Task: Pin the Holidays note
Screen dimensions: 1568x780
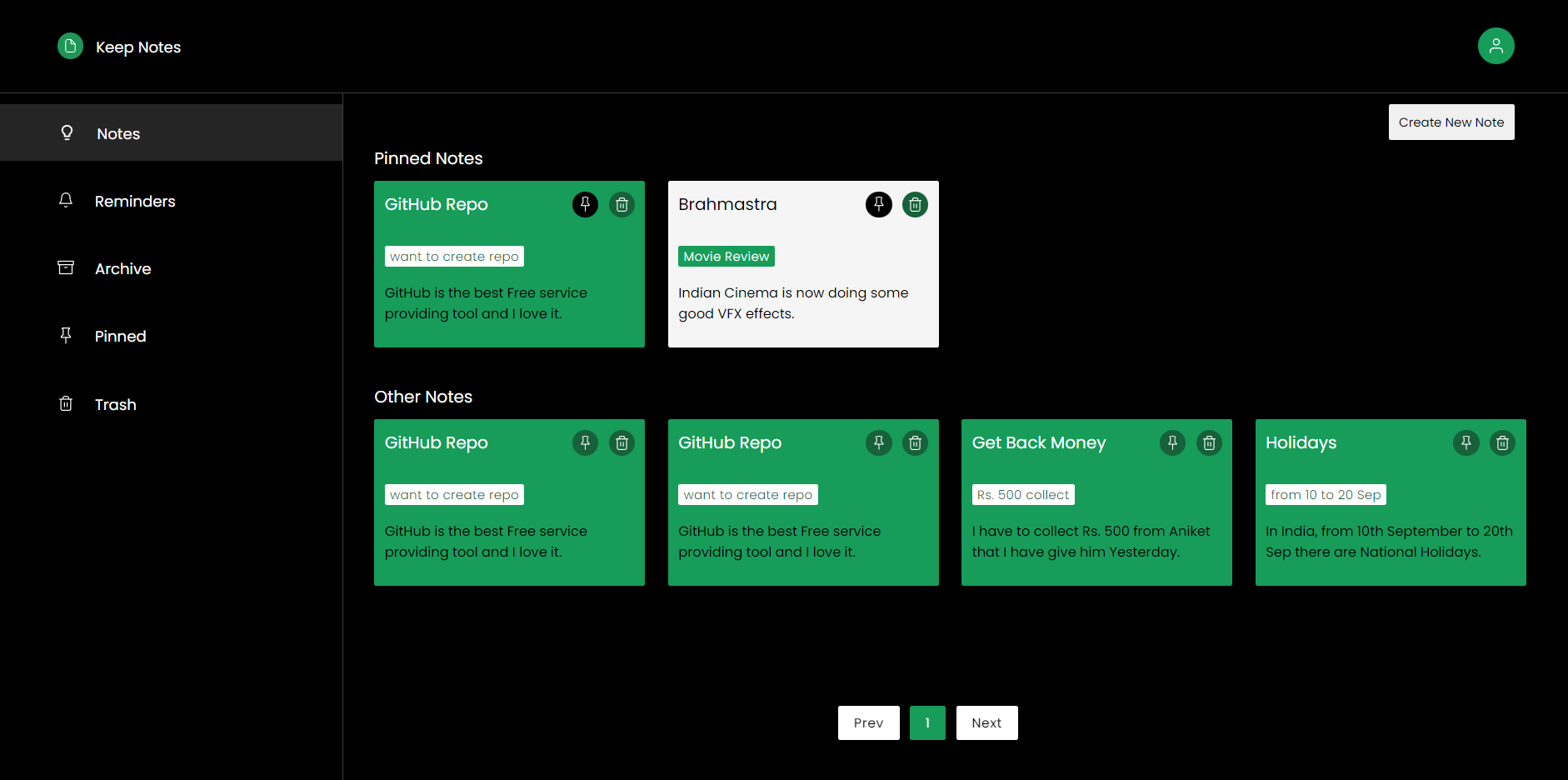Action: [1466, 442]
